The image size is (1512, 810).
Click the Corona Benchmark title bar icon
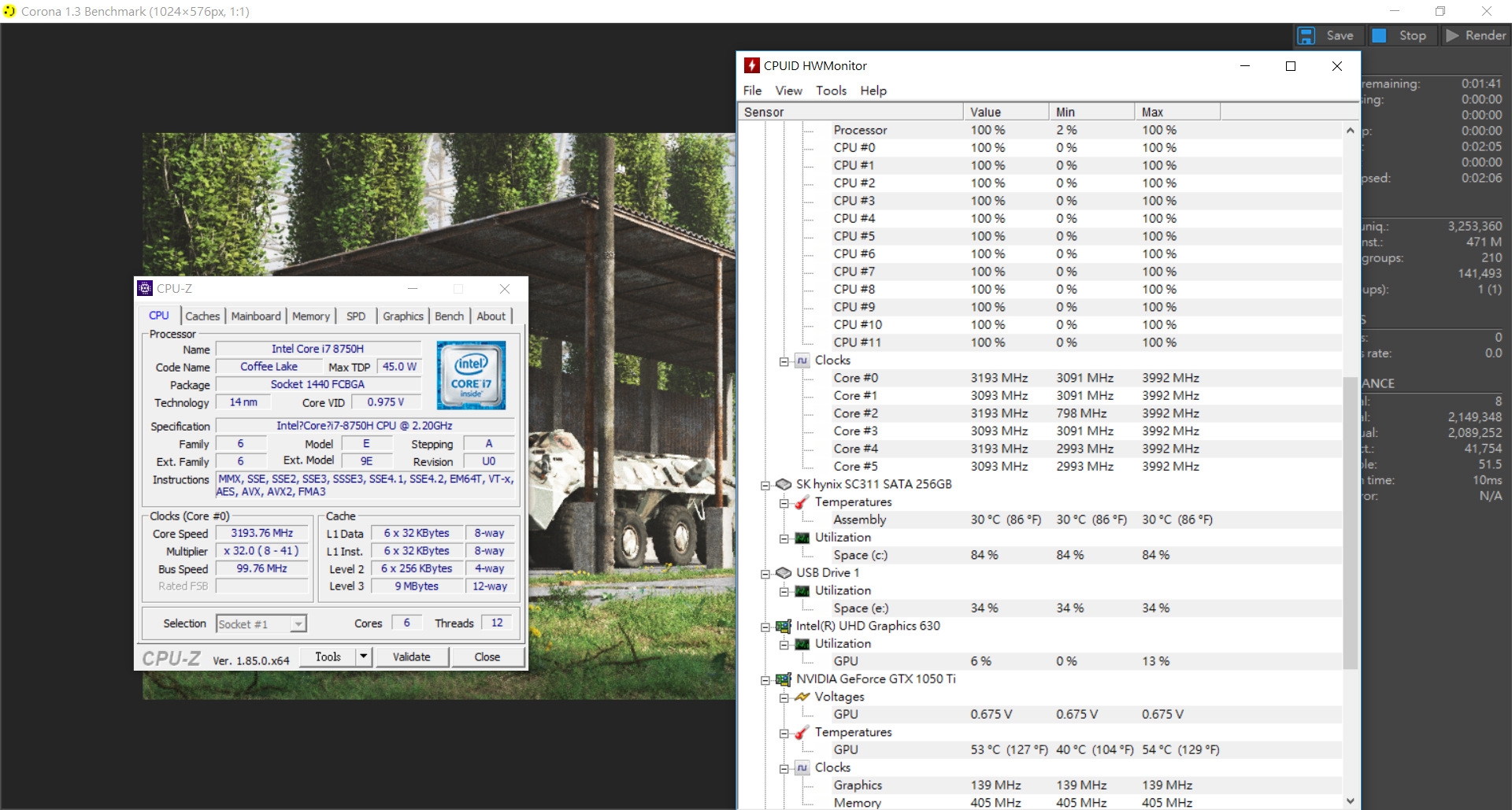pyautogui.click(x=9, y=11)
